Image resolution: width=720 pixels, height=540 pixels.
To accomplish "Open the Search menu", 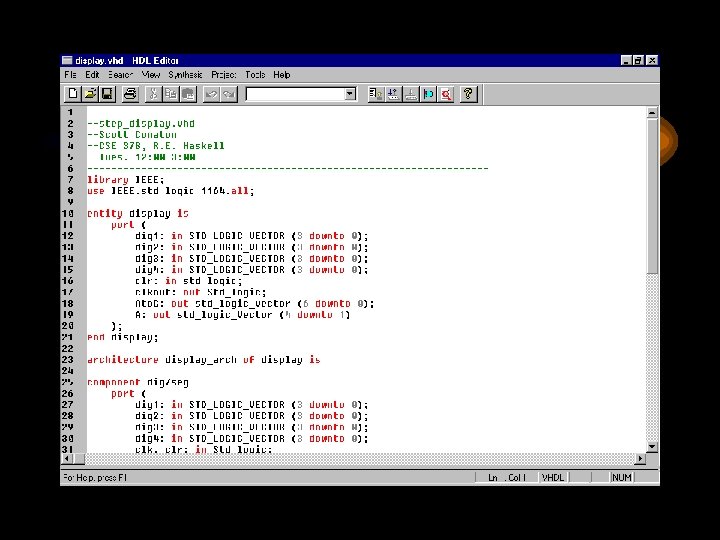I will (x=120, y=74).
